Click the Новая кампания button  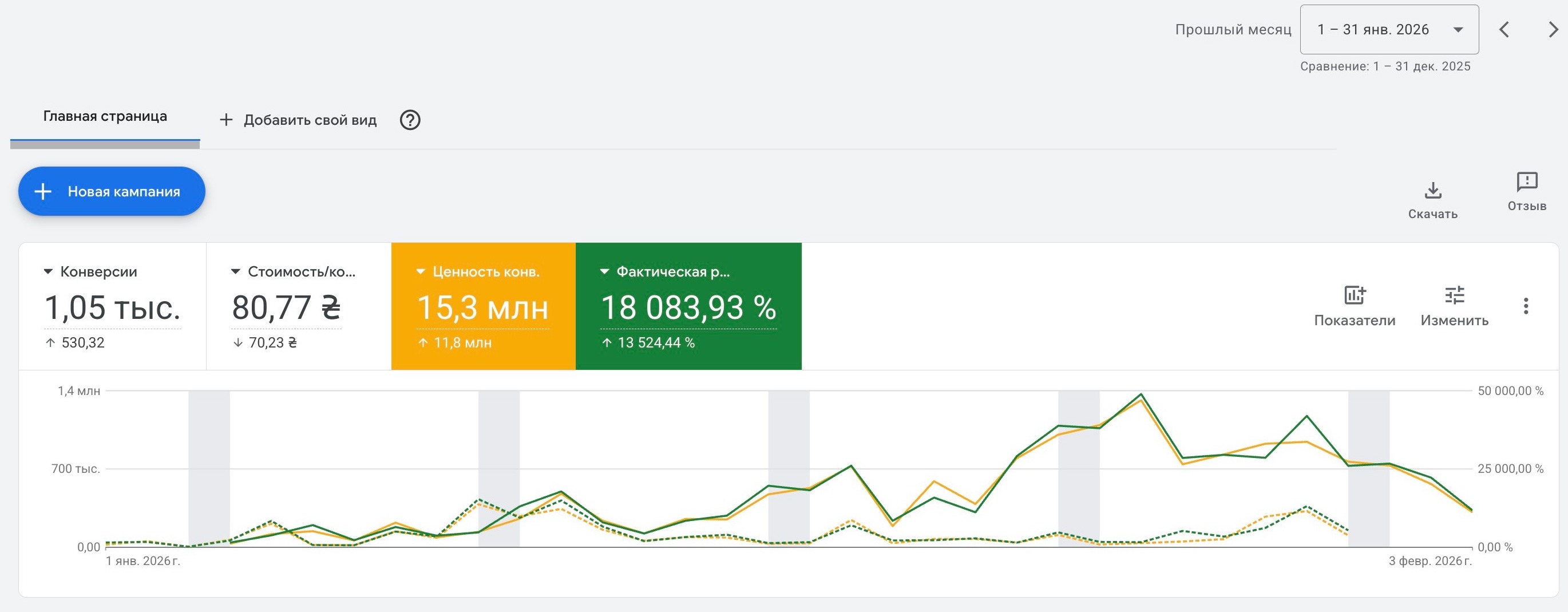[x=112, y=192]
